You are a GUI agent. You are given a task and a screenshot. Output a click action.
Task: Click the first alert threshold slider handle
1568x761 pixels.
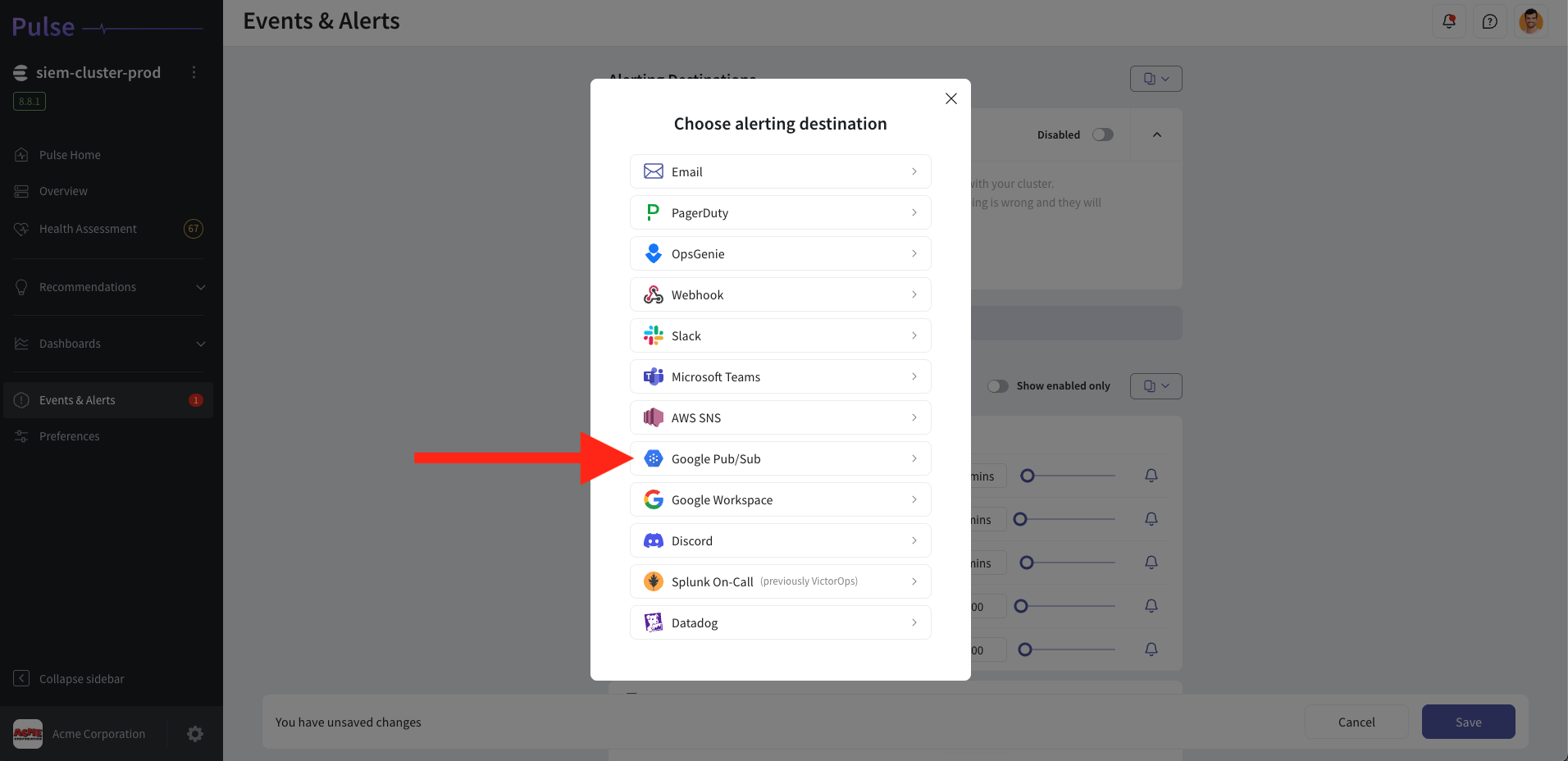[x=1028, y=476]
